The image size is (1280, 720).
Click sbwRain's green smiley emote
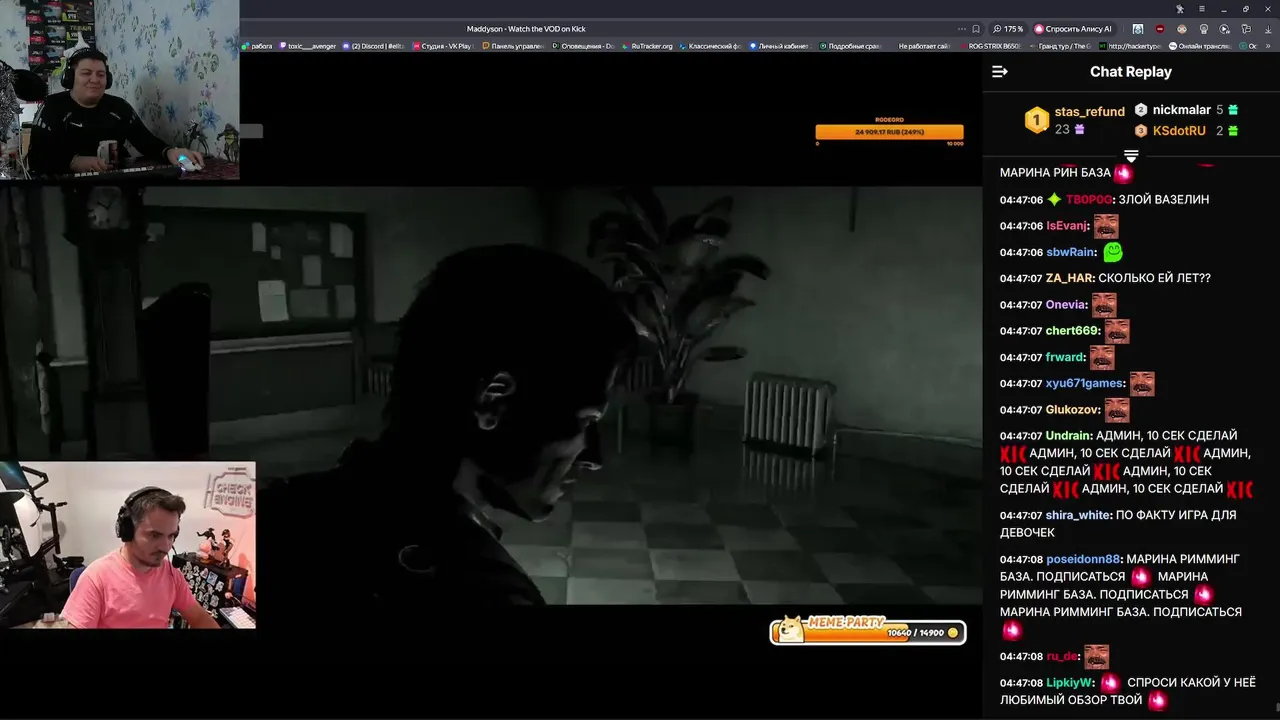(1112, 252)
